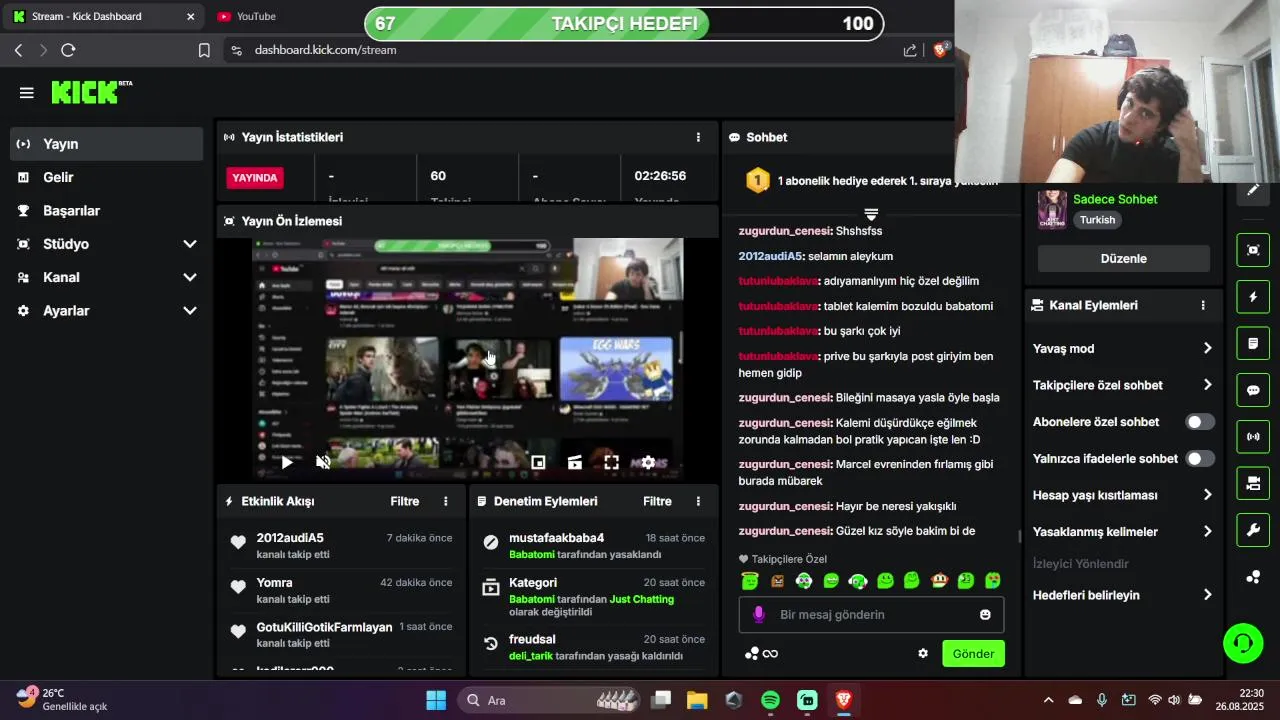Open chat settings gear next to Gönder
Viewport: 1280px width, 720px height.
coord(923,653)
